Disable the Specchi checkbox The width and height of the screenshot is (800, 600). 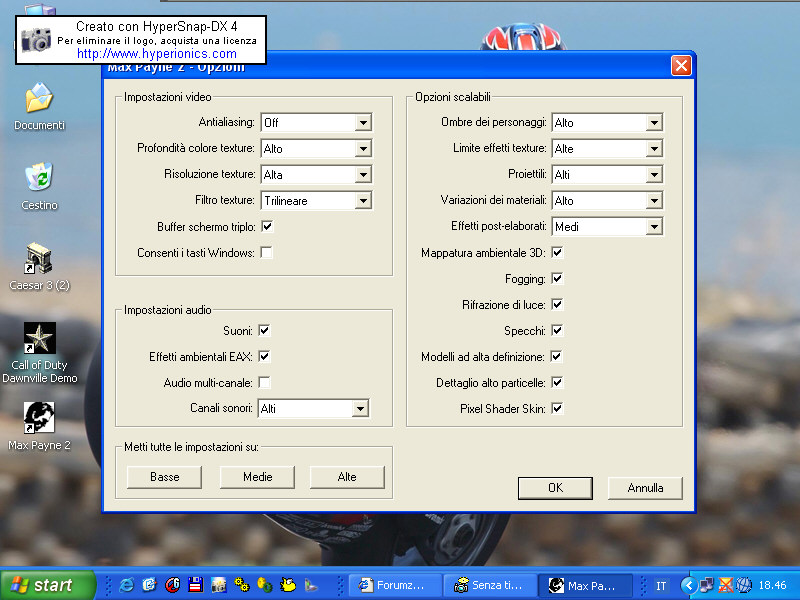557,330
